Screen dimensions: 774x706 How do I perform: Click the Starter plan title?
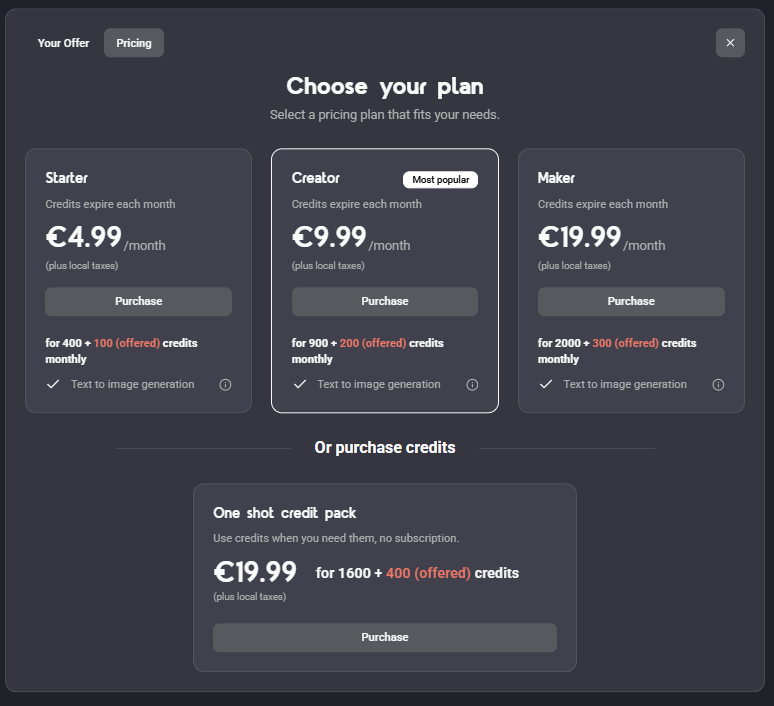67,178
